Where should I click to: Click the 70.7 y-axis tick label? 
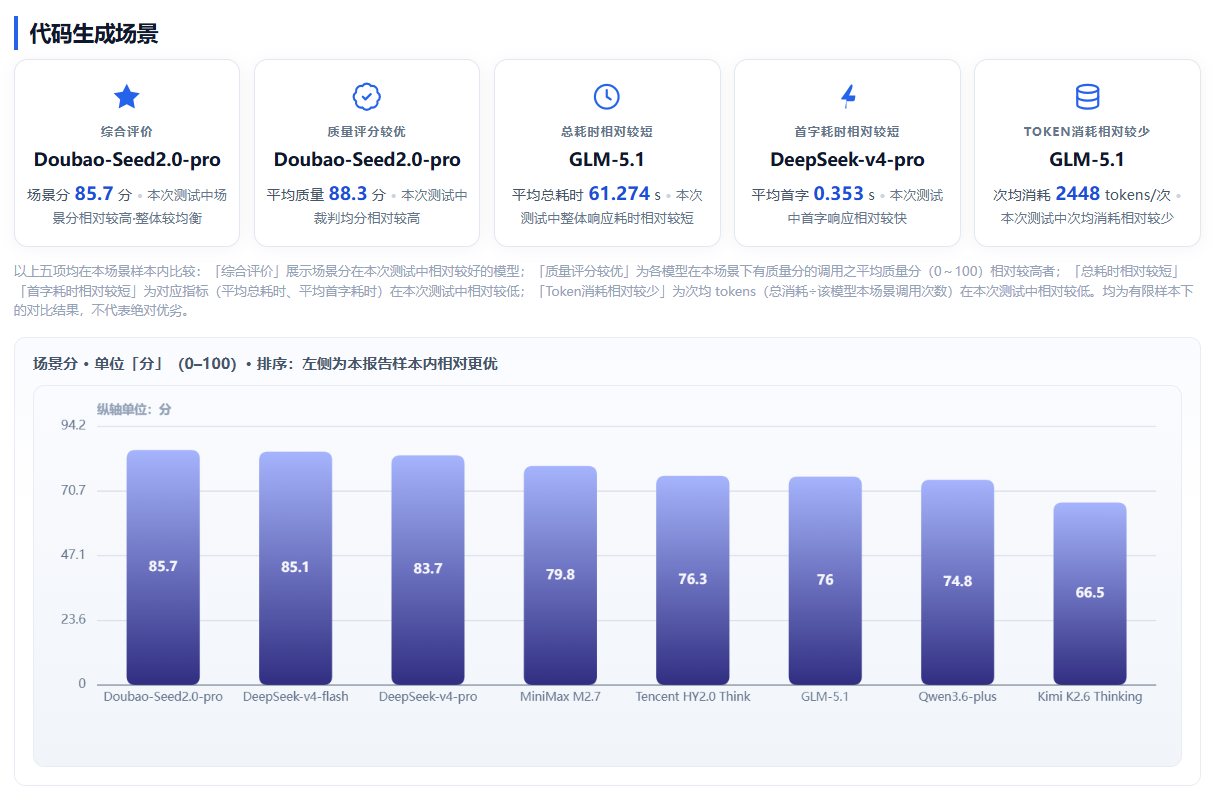74,491
